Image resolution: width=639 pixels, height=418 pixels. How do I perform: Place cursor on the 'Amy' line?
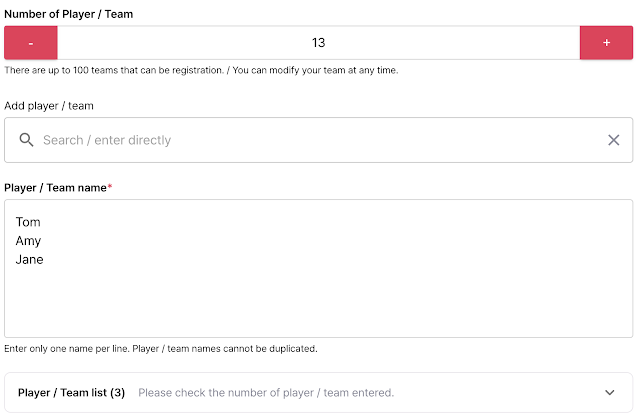28,241
